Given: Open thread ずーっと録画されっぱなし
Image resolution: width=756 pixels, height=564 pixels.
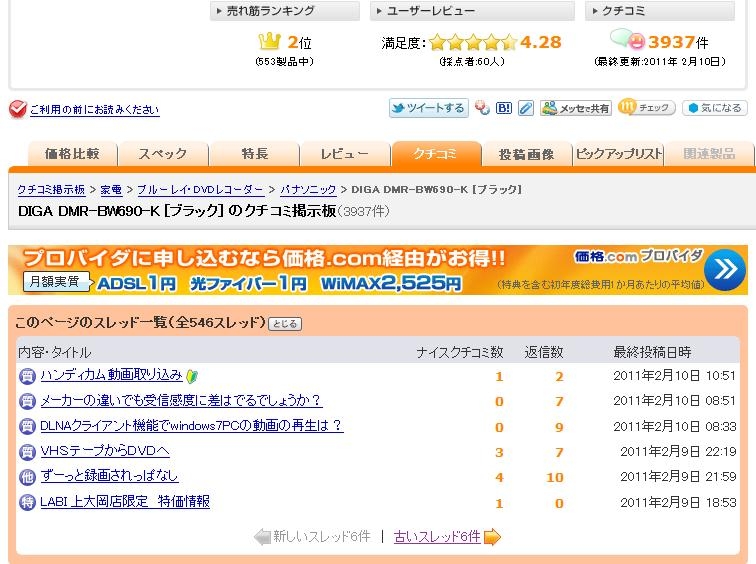Looking at the screenshot, I should [109, 476].
